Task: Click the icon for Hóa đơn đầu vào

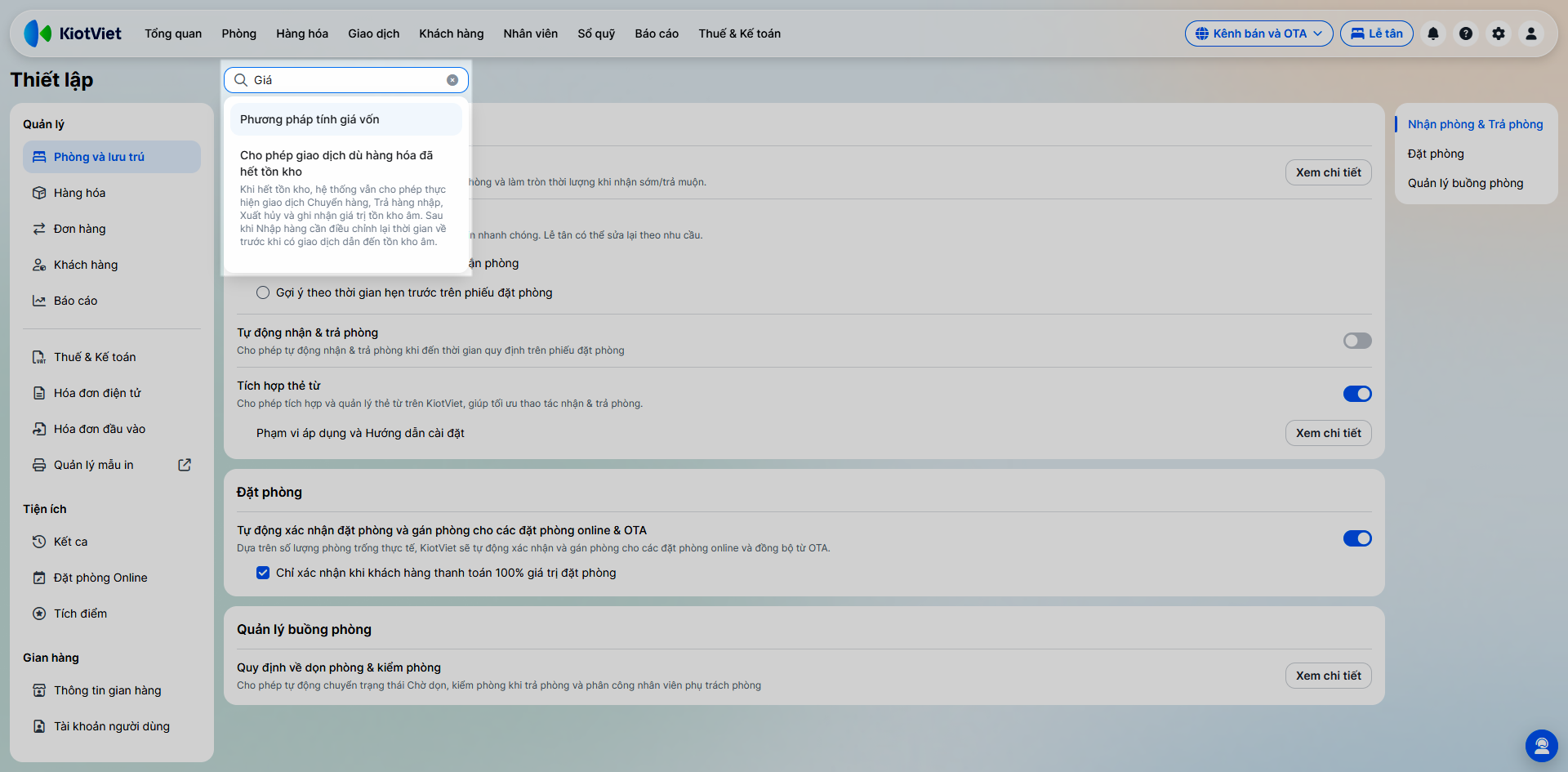Action: pos(39,429)
